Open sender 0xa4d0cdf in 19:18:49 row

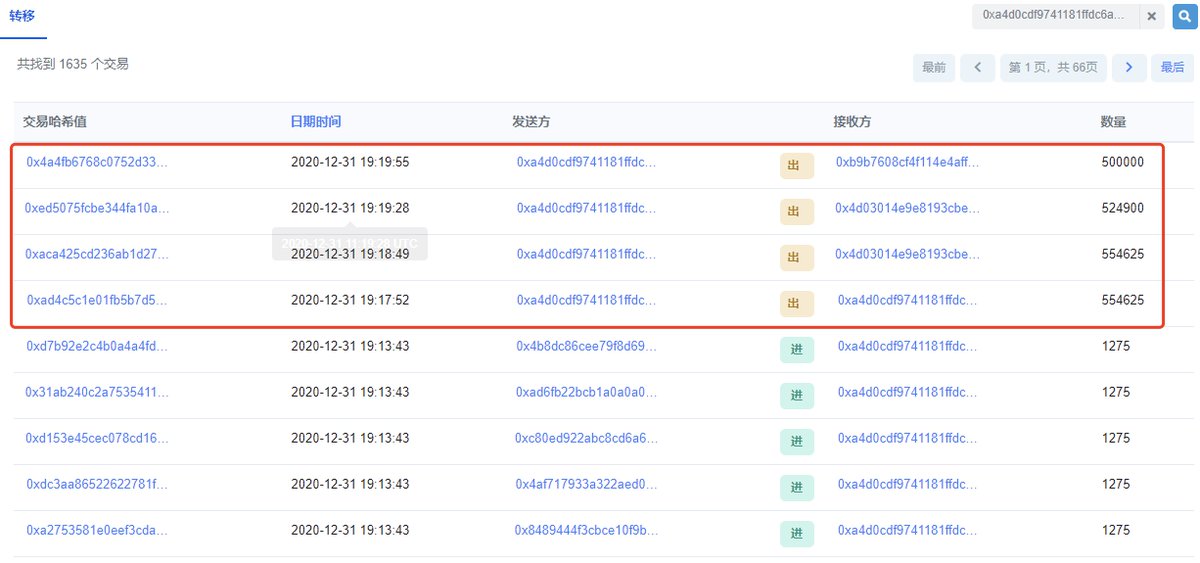587,254
